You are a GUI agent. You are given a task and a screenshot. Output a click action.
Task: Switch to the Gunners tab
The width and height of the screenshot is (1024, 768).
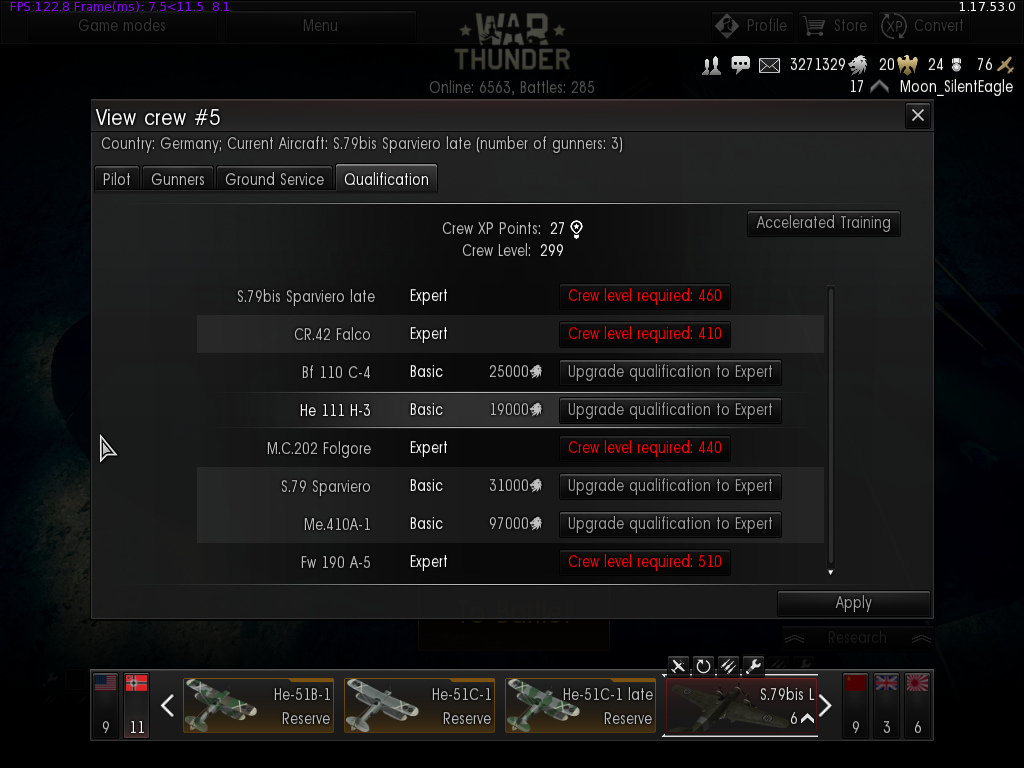tap(178, 179)
